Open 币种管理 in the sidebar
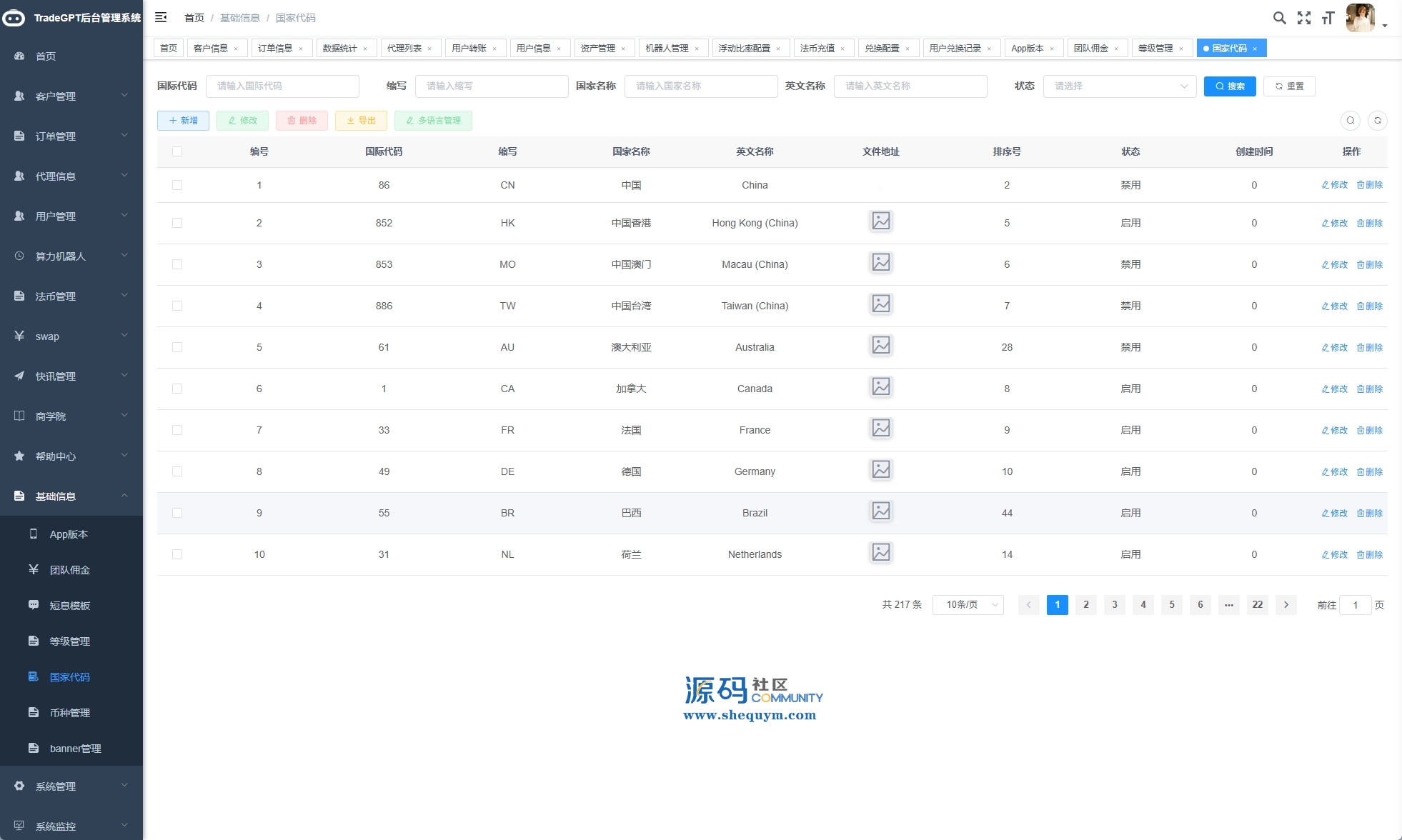1402x840 pixels. (x=70, y=713)
